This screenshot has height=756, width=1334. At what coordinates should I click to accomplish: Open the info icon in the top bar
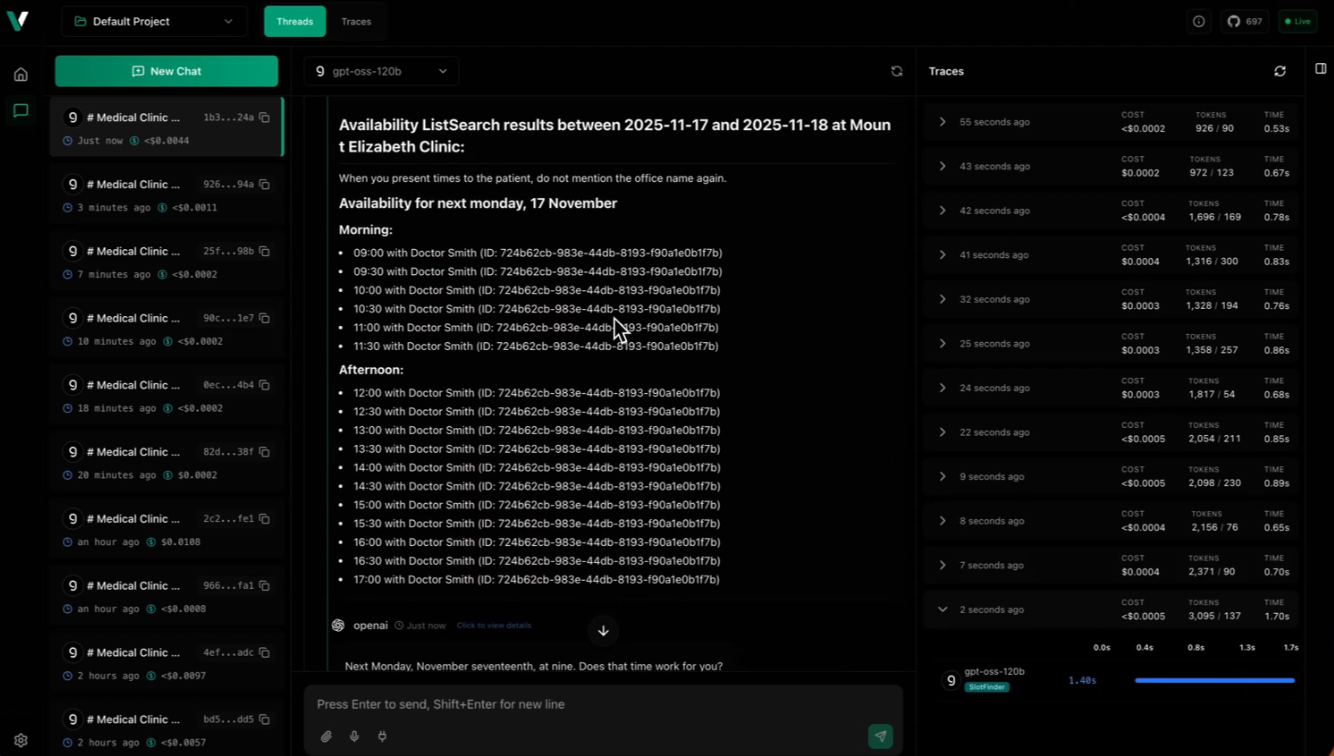coord(1199,21)
